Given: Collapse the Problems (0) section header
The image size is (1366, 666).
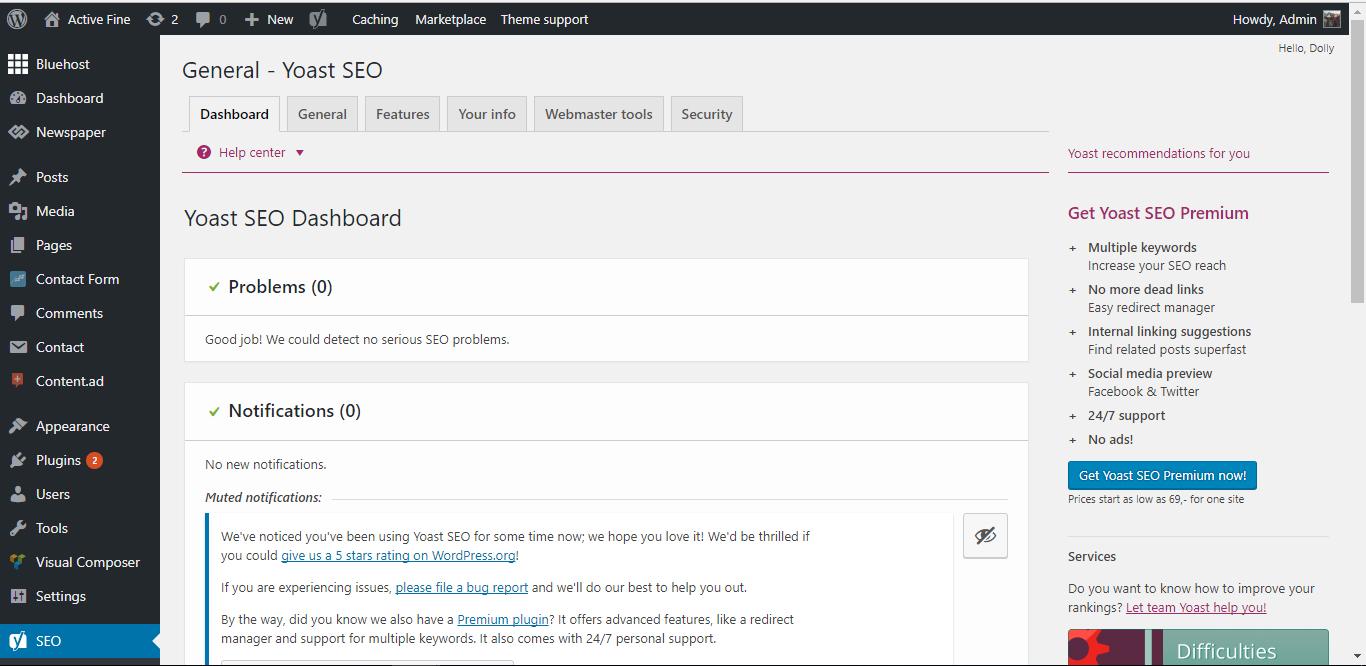Looking at the screenshot, I should click(606, 287).
